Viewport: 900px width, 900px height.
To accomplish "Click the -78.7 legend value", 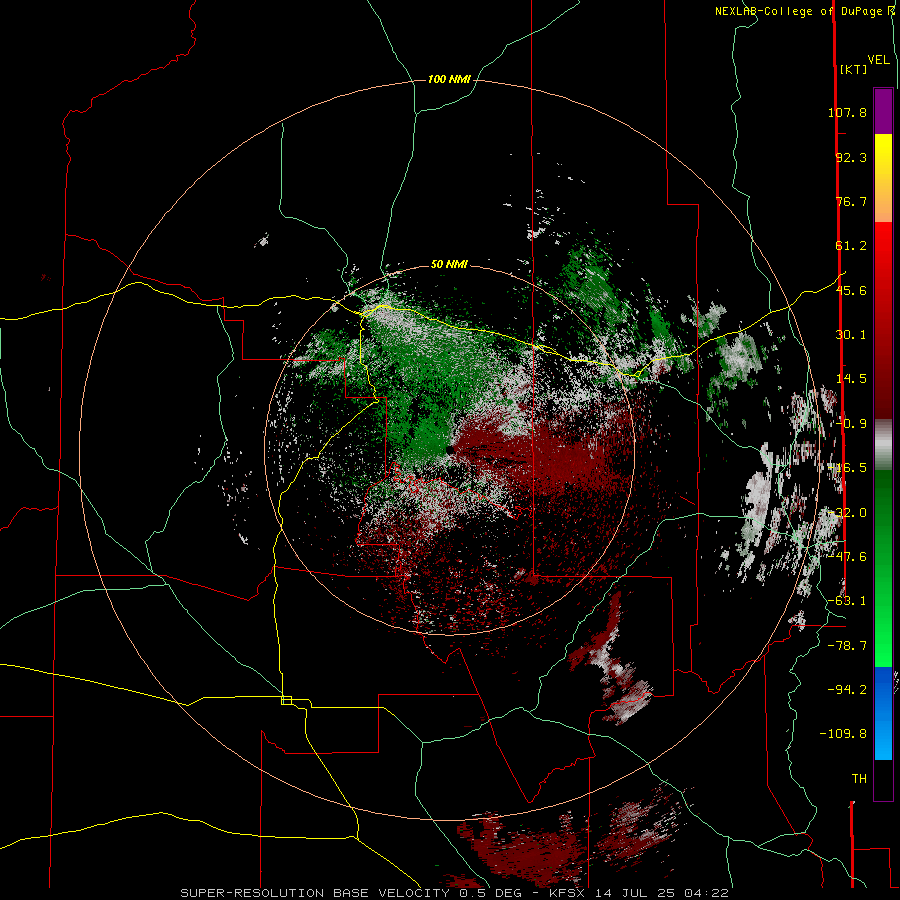I will pos(847,646).
